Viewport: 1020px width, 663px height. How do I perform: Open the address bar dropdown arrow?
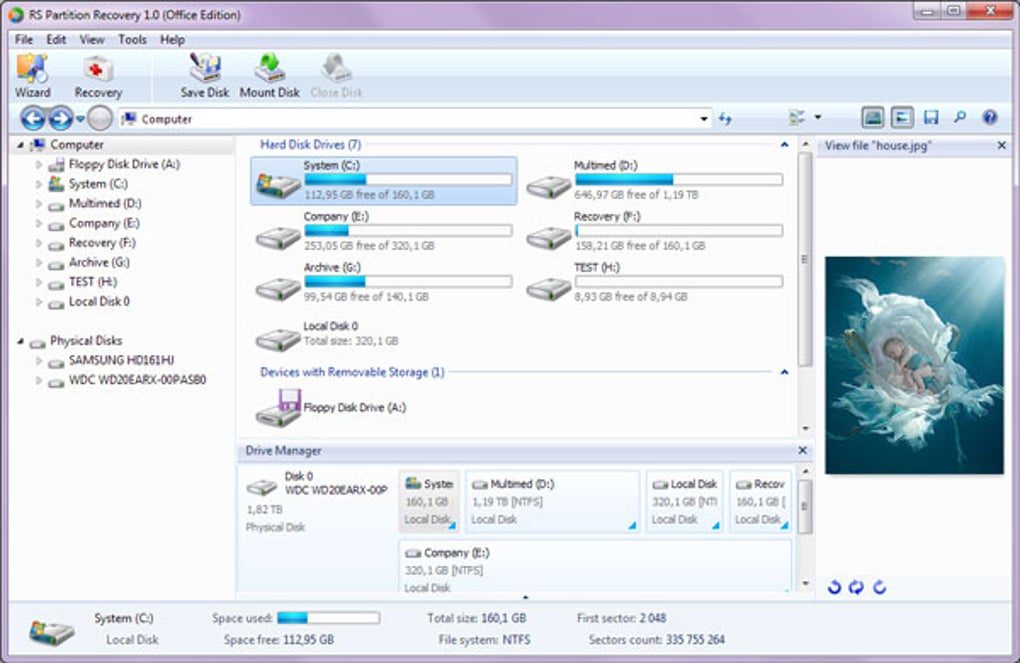(704, 119)
